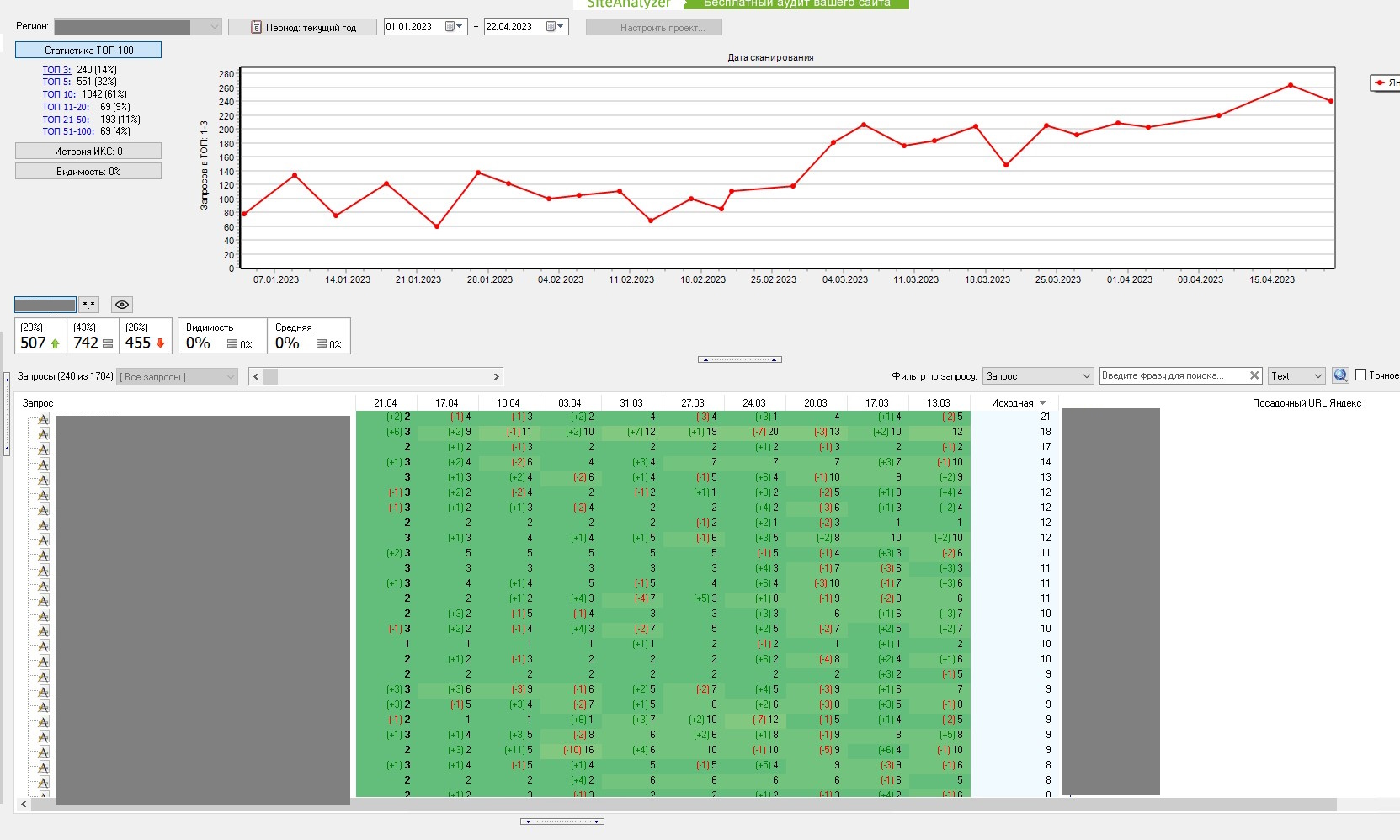Click the 'Средняя' 0% stat box
Screen dimensions: 1400x840
click(x=308, y=336)
